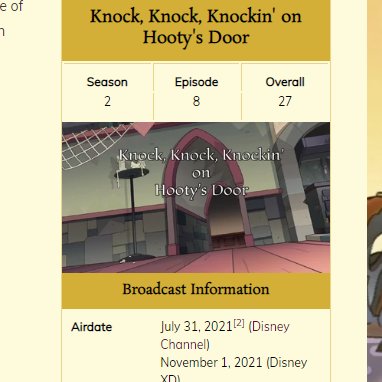Click the season number '2'
The width and height of the screenshot is (382, 382).
pos(107,101)
